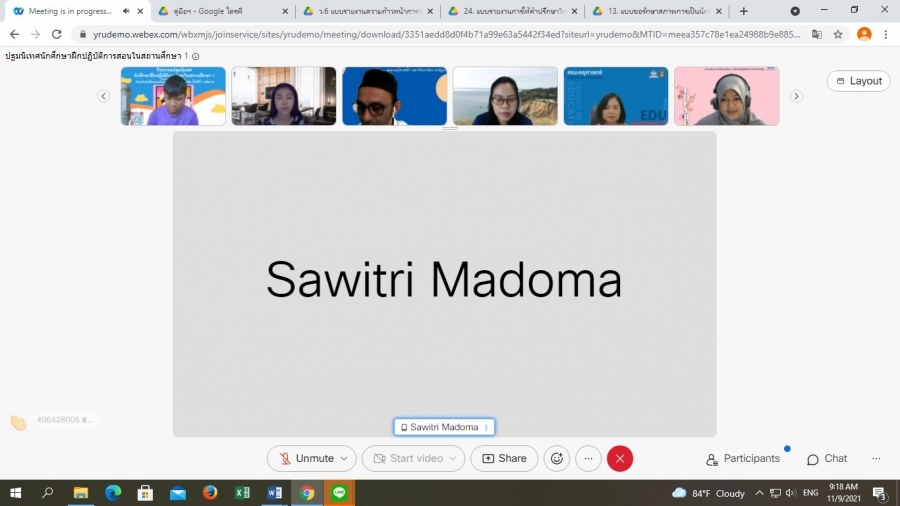Click the bookmark star in the address bar

pyautogui.click(x=838, y=33)
